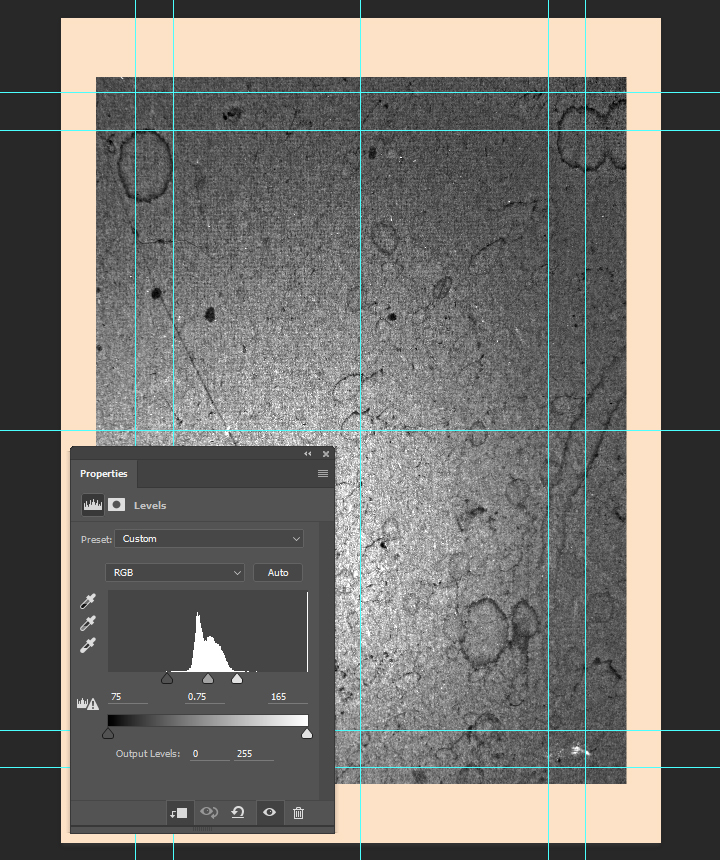Click the "Preset:" label
The height and width of the screenshot is (860, 720).
[x=97, y=539]
